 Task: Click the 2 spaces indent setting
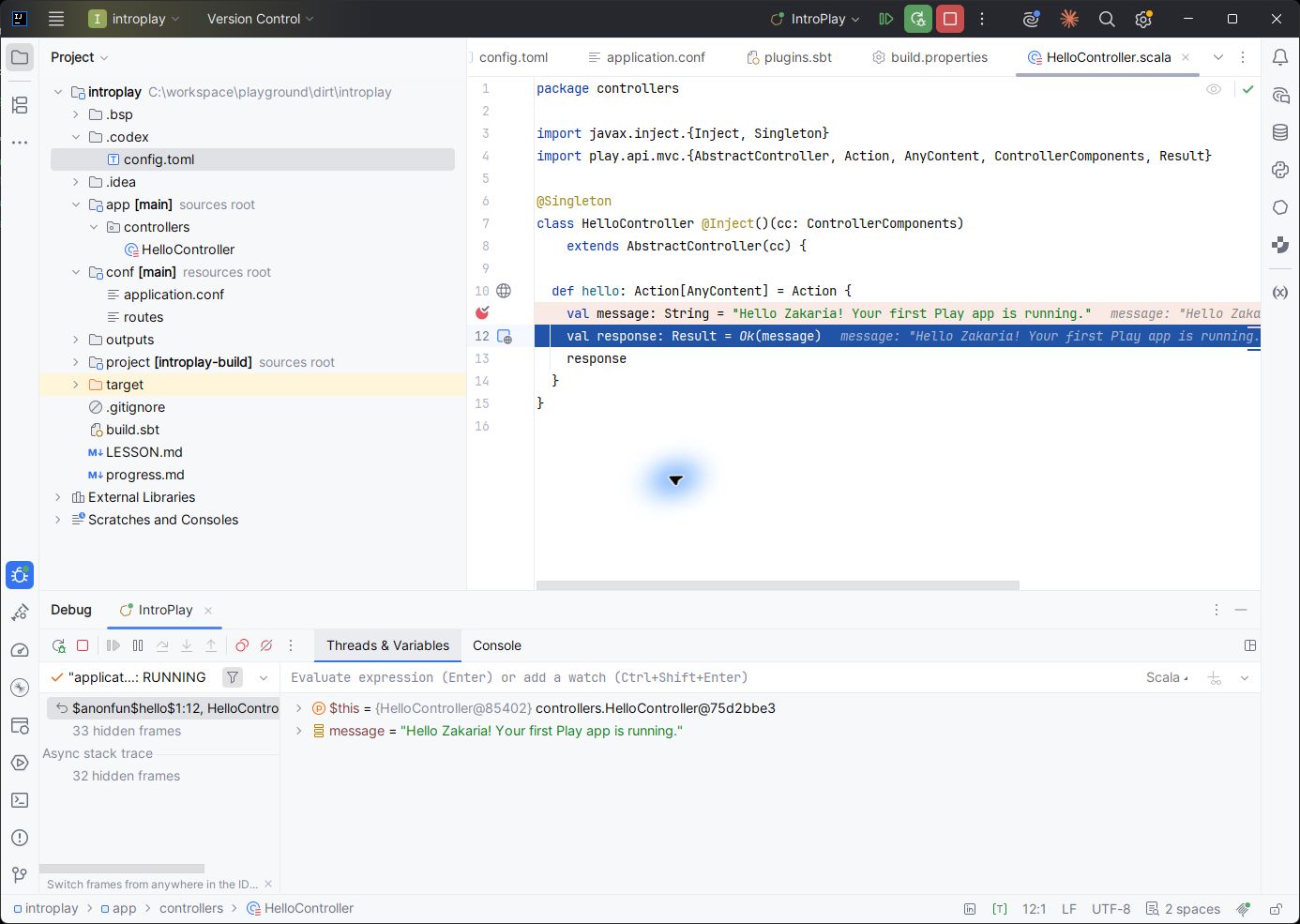1183,909
